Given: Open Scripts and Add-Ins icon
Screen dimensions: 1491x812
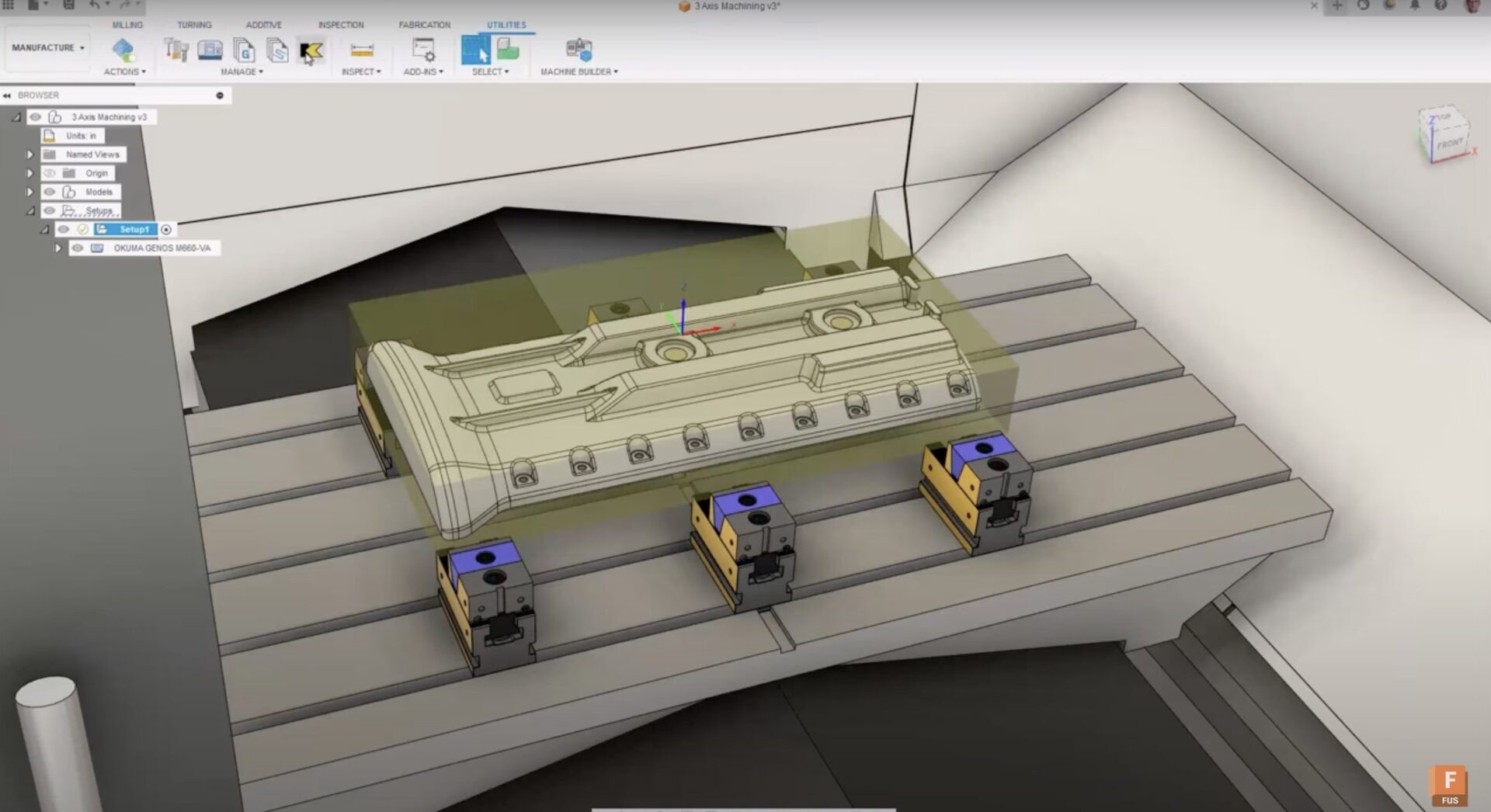Looking at the screenshot, I should [x=424, y=51].
